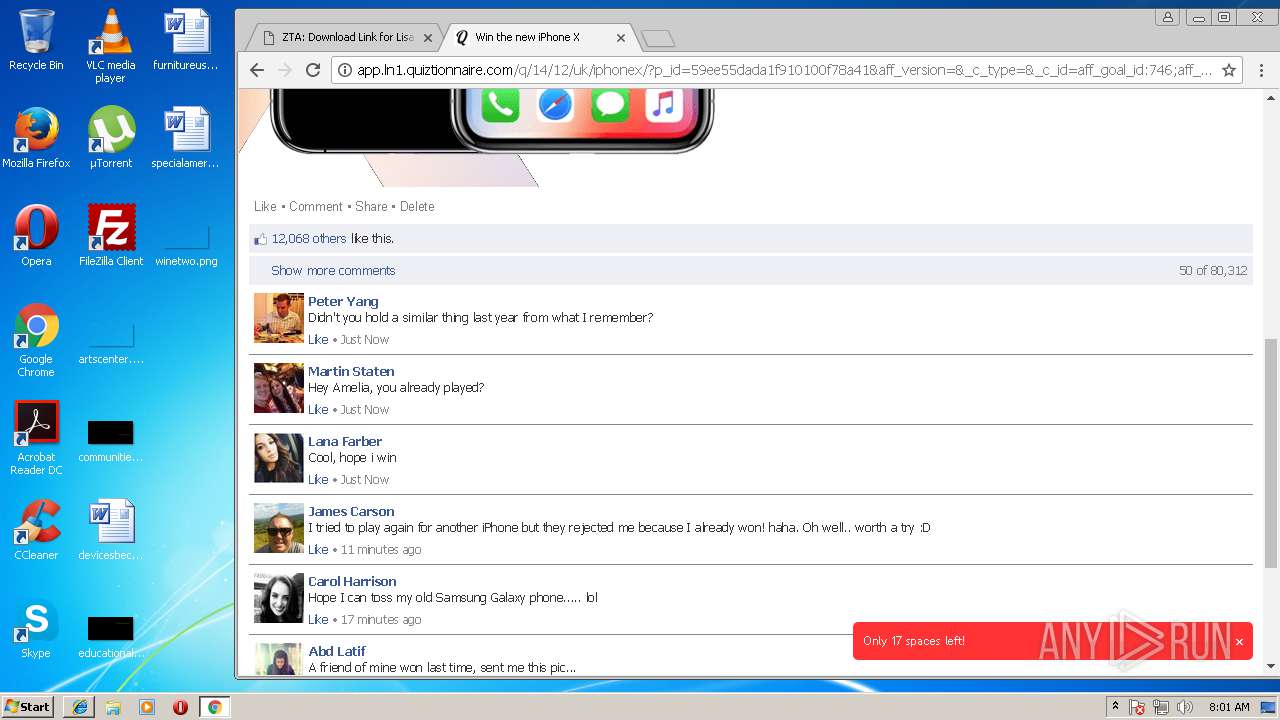The width and height of the screenshot is (1280, 720).
Task: Open the FileZilla Client shortcut
Action: 111,236
